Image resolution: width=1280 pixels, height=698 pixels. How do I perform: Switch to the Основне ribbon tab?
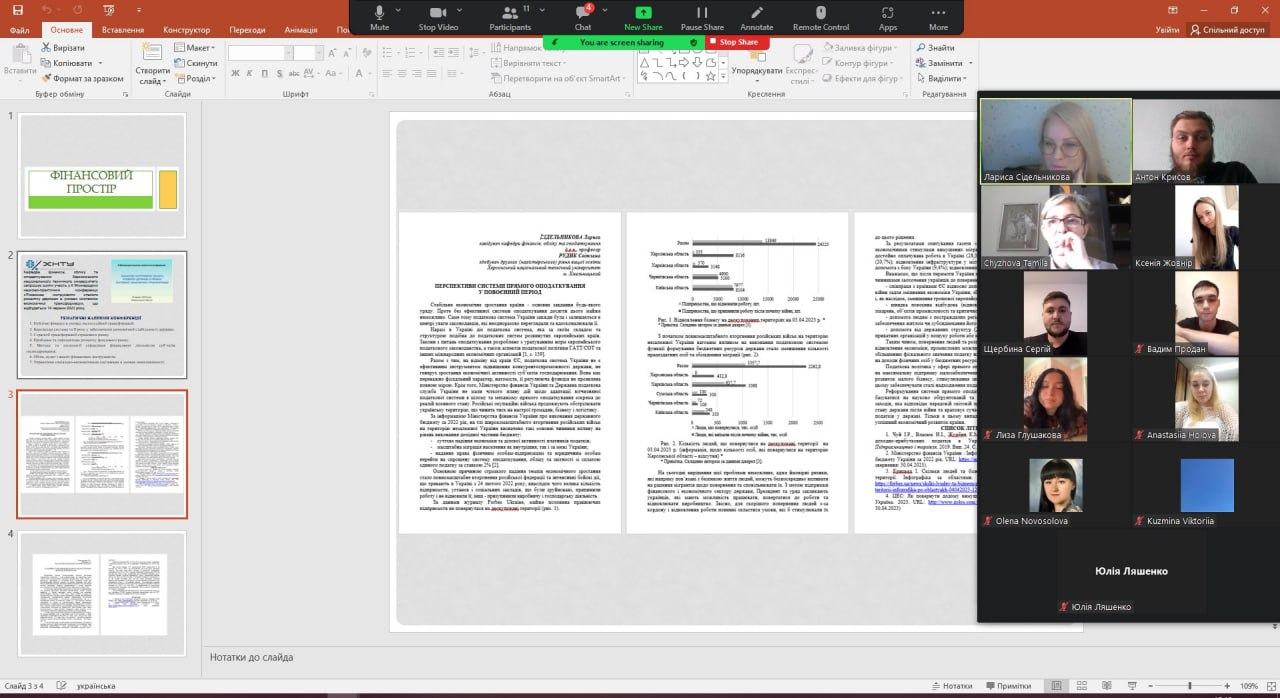tap(67, 30)
